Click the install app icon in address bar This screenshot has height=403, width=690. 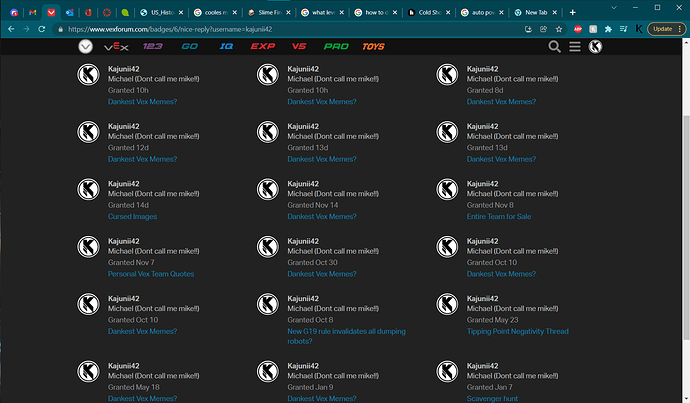coord(528,29)
